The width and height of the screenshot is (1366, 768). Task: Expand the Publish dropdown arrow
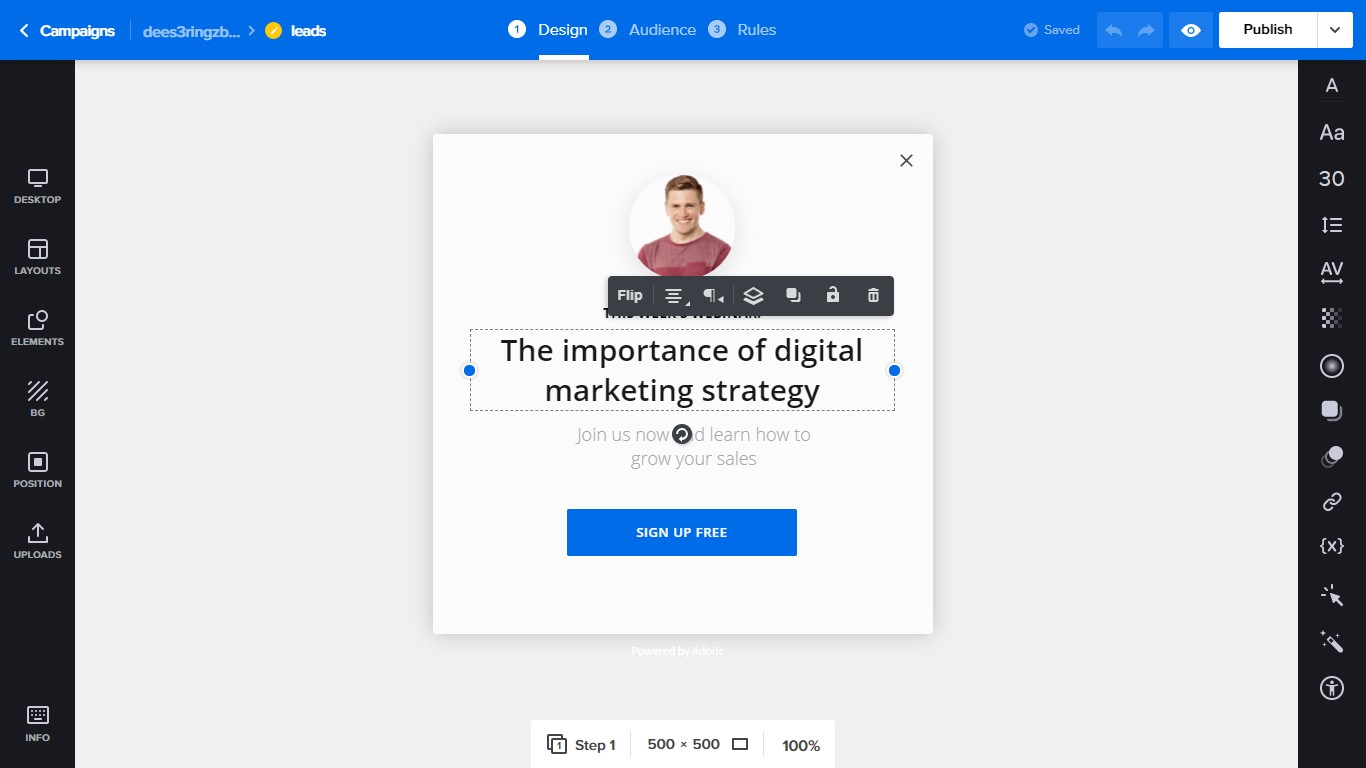point(1335,30)
